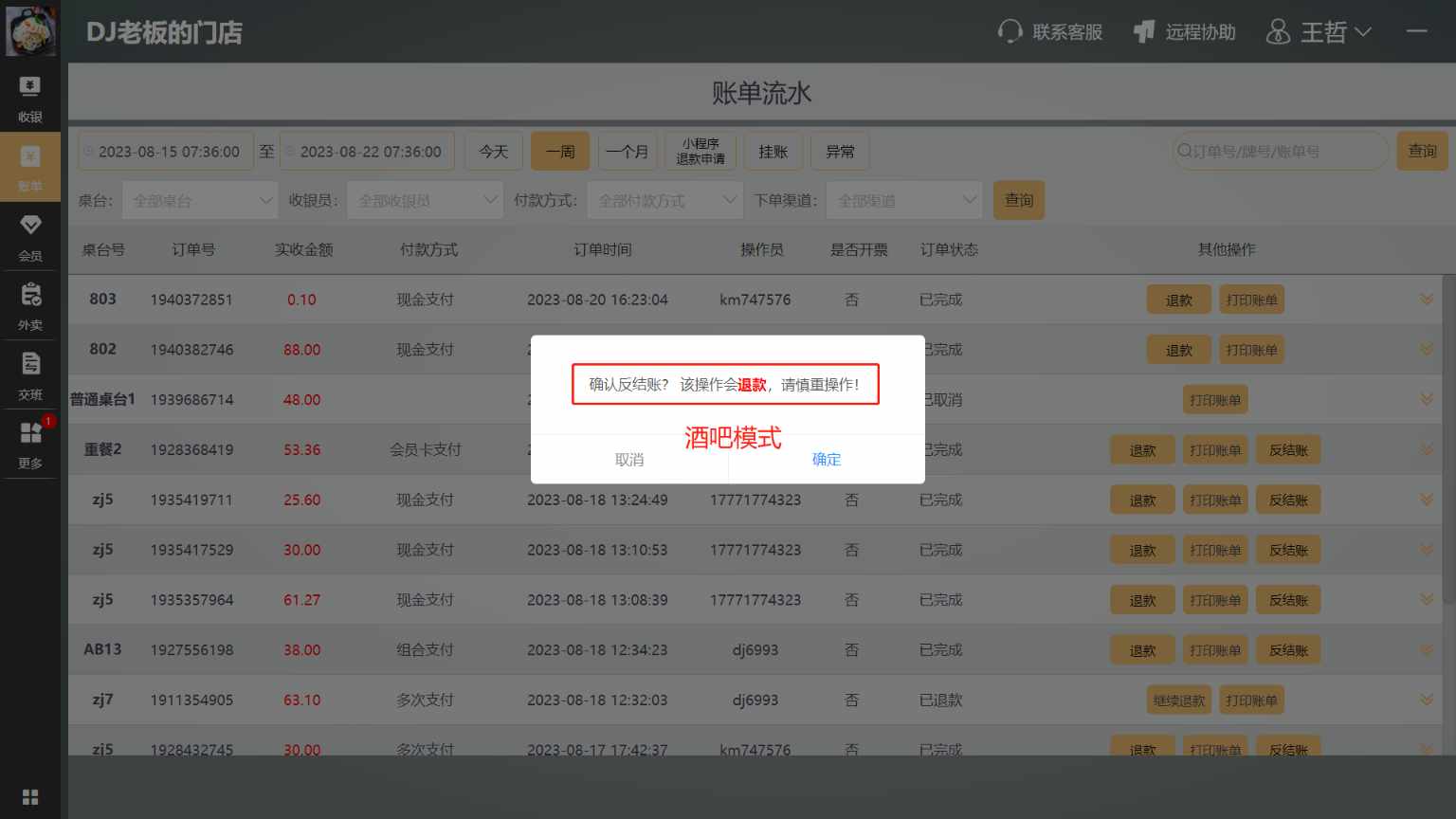The height and width of the screenshot is (819, 1456).
Task: Select the 一周 week filter
Action: tap(560, 152)
